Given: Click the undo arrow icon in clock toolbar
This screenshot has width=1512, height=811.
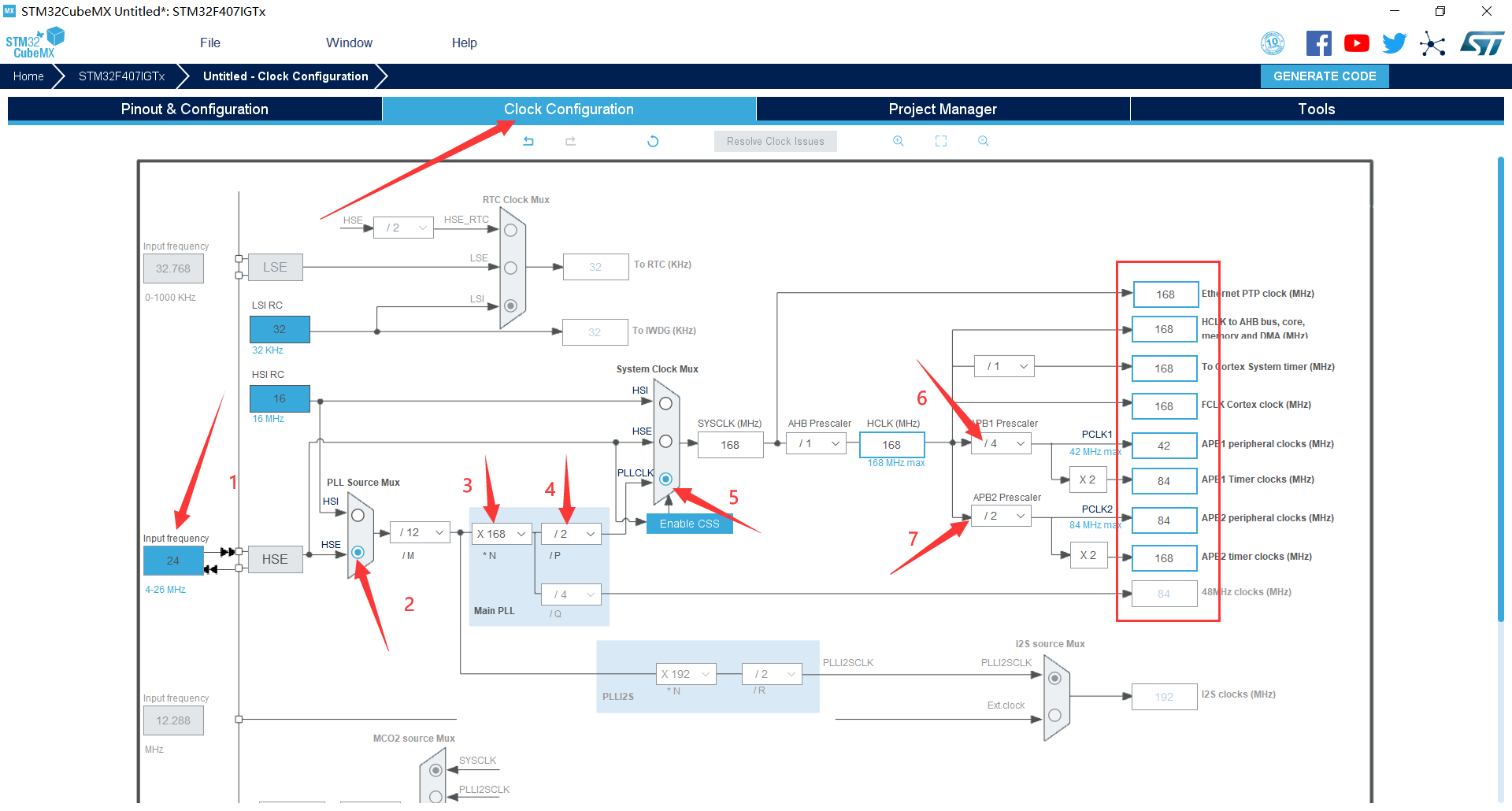Looking at the screenshot, I should tap(528, 142).
